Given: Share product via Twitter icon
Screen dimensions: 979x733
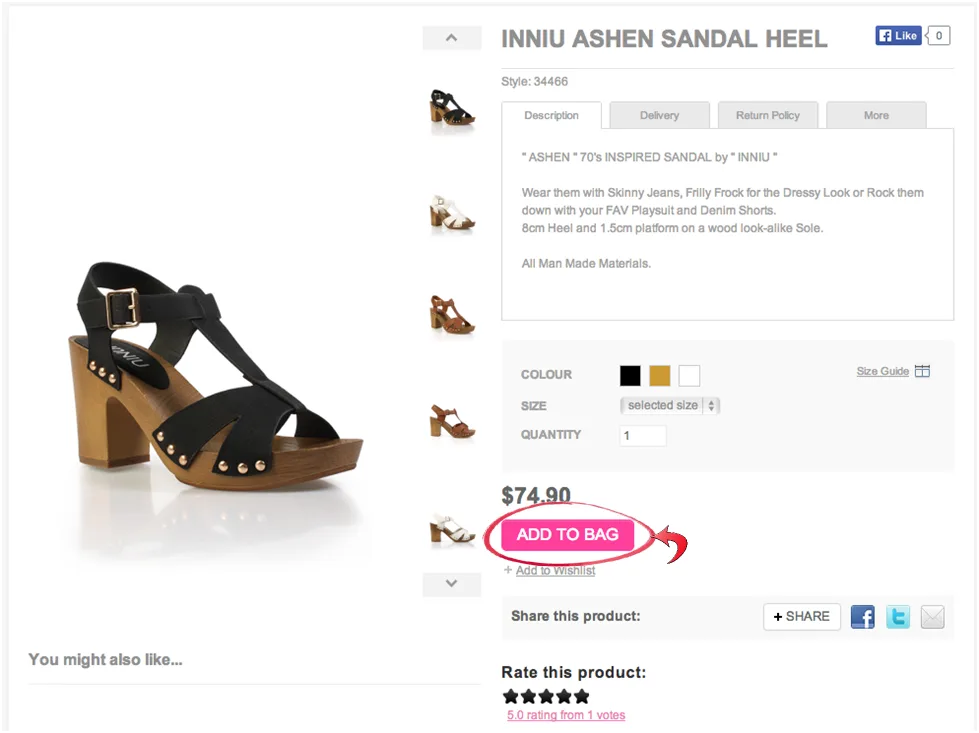Looking at the screenshot, I should click(x=898, y=617).
